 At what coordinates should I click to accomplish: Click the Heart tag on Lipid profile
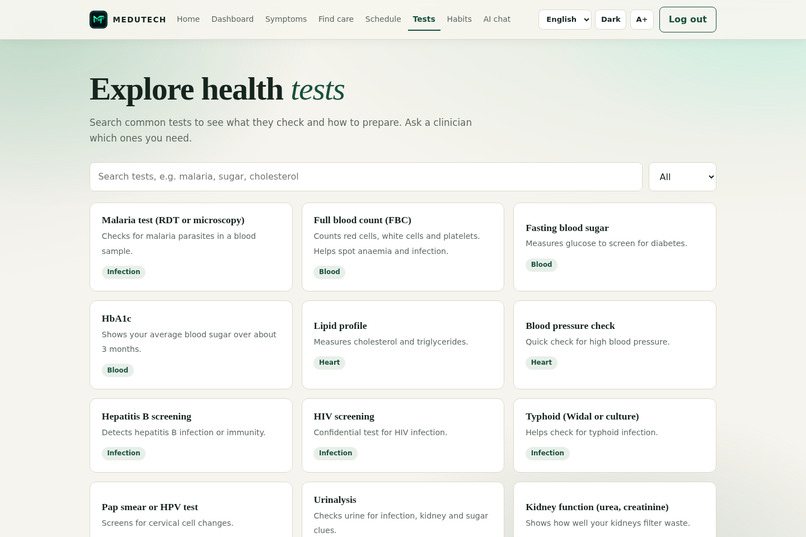pyautogui.click(x=329, y=362)
